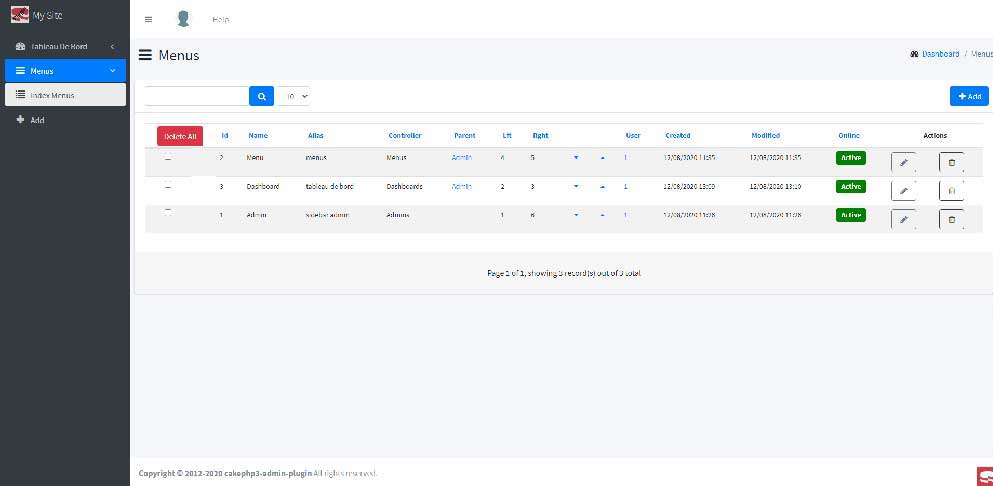Expand the Tableau De Bord sidebar item
This screenshot has width=993, height=486.
tap(65, 47)
